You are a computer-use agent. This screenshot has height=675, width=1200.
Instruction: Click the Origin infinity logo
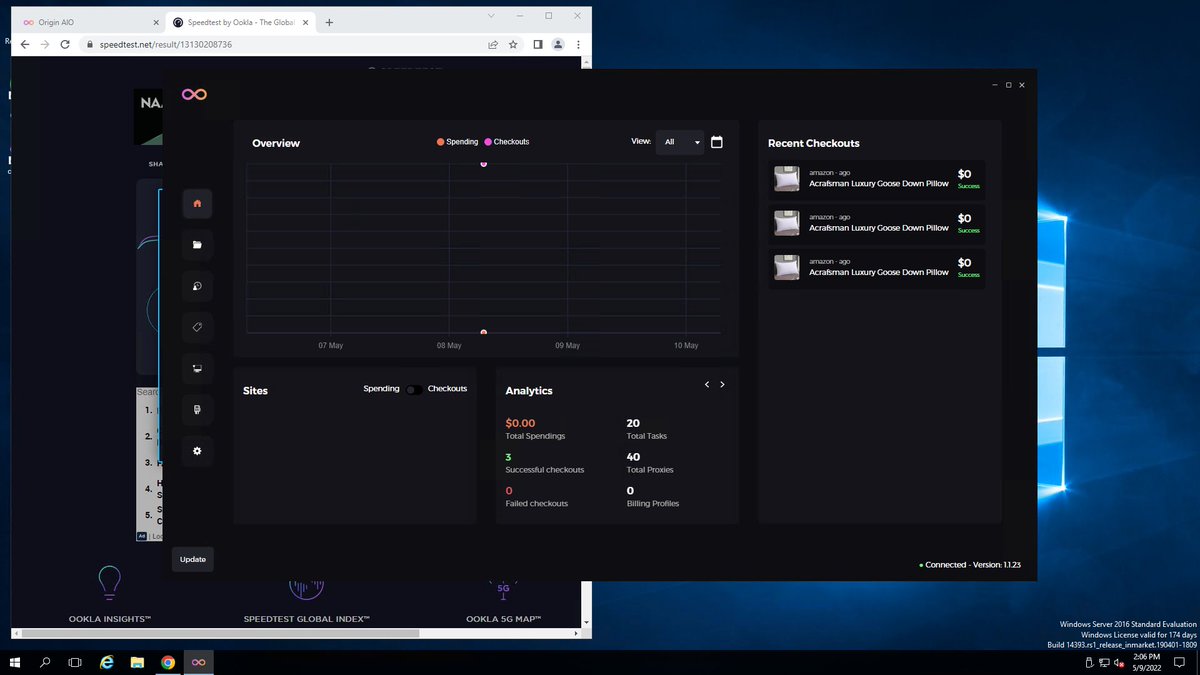click(194, 94)
